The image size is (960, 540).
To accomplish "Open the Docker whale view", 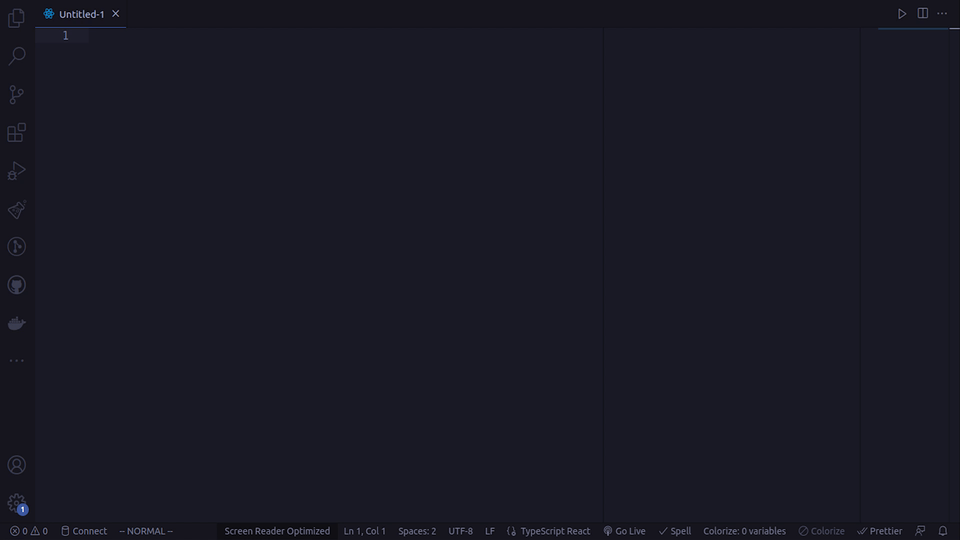I will tap(17, 323).
